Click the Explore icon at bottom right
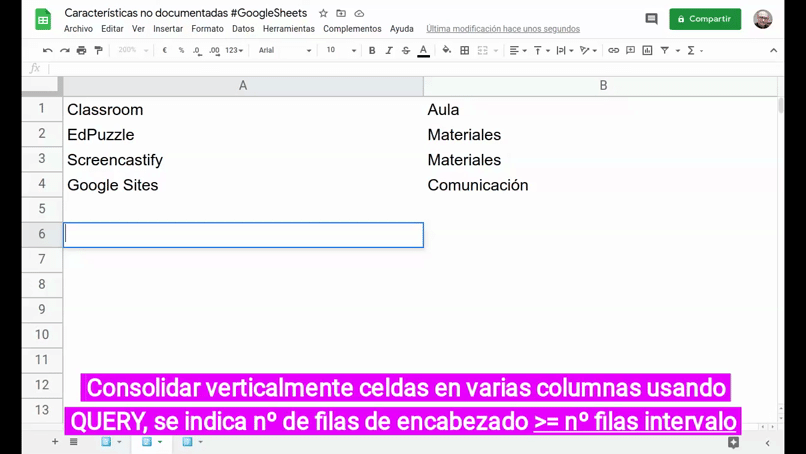806x454 pixels. 733,442
